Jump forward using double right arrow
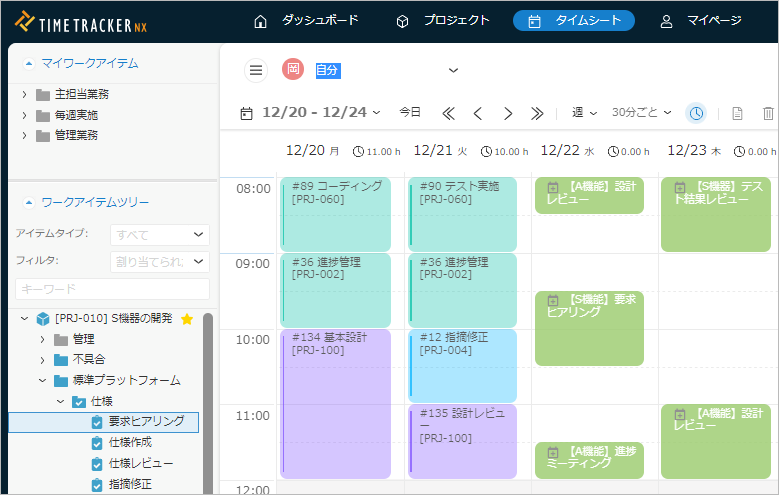 537,113
